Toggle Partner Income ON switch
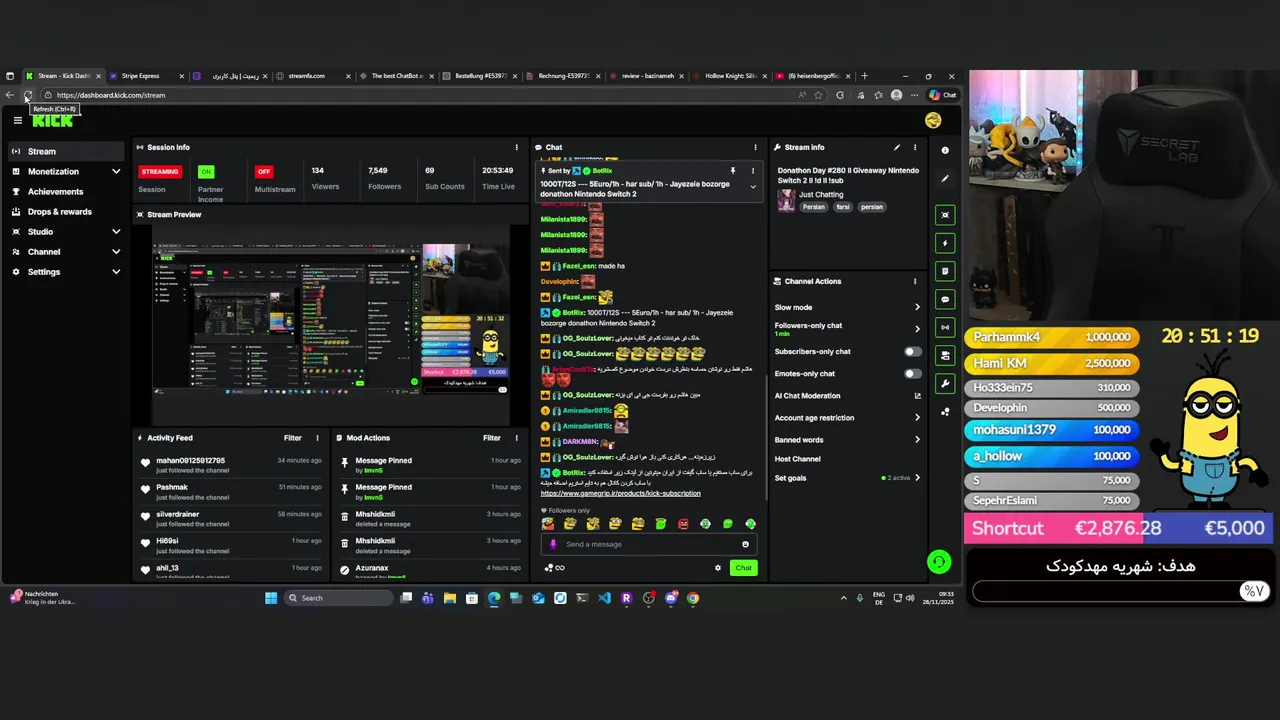Image resolution: width=1280 pixels, height=720 pixels. click(206, 171)
